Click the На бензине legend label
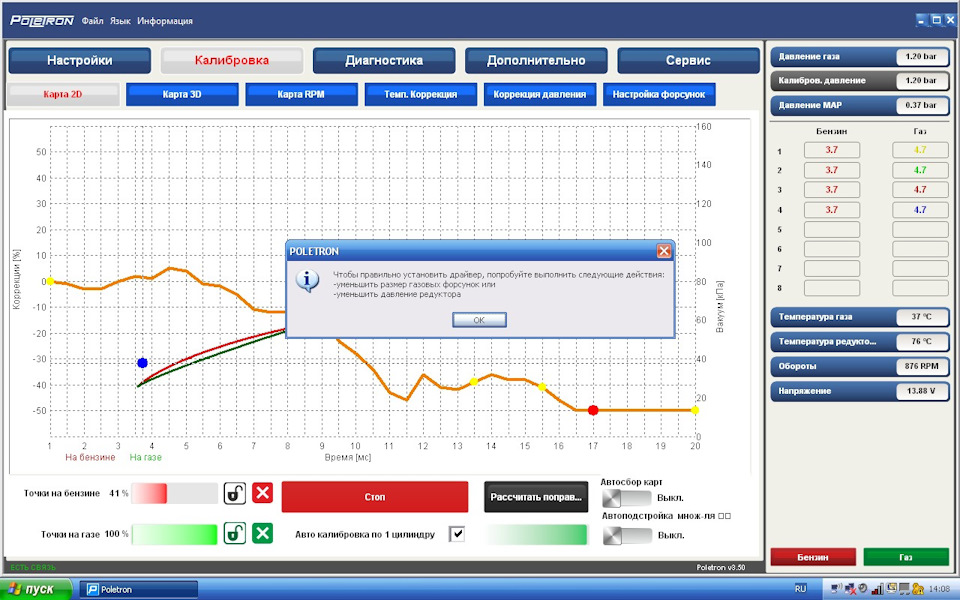This screenshot has height=600, width=960. 90,457
